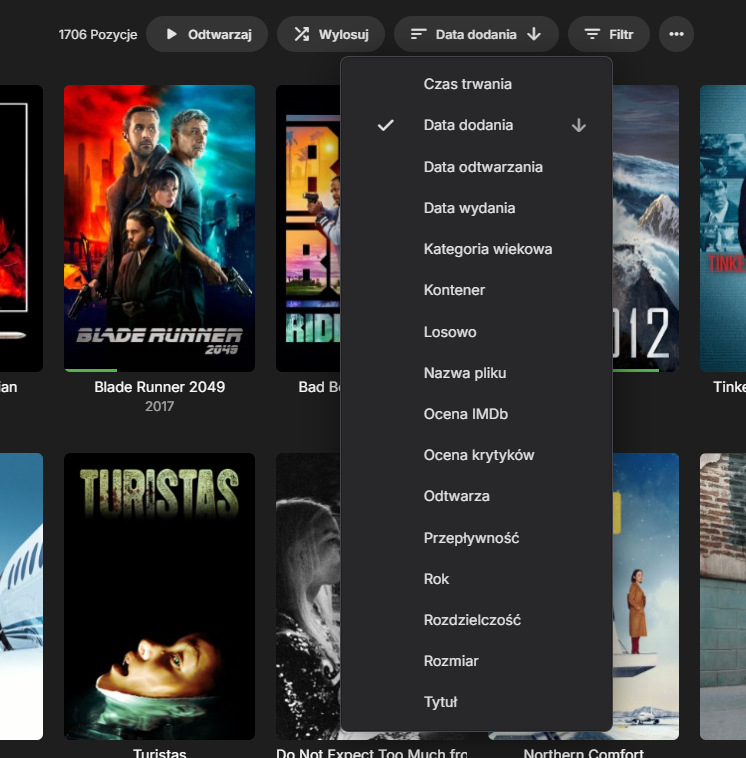The image size is (746, 758).
Task: Click the Do Not Expect Too Much title
Action: 371,752
